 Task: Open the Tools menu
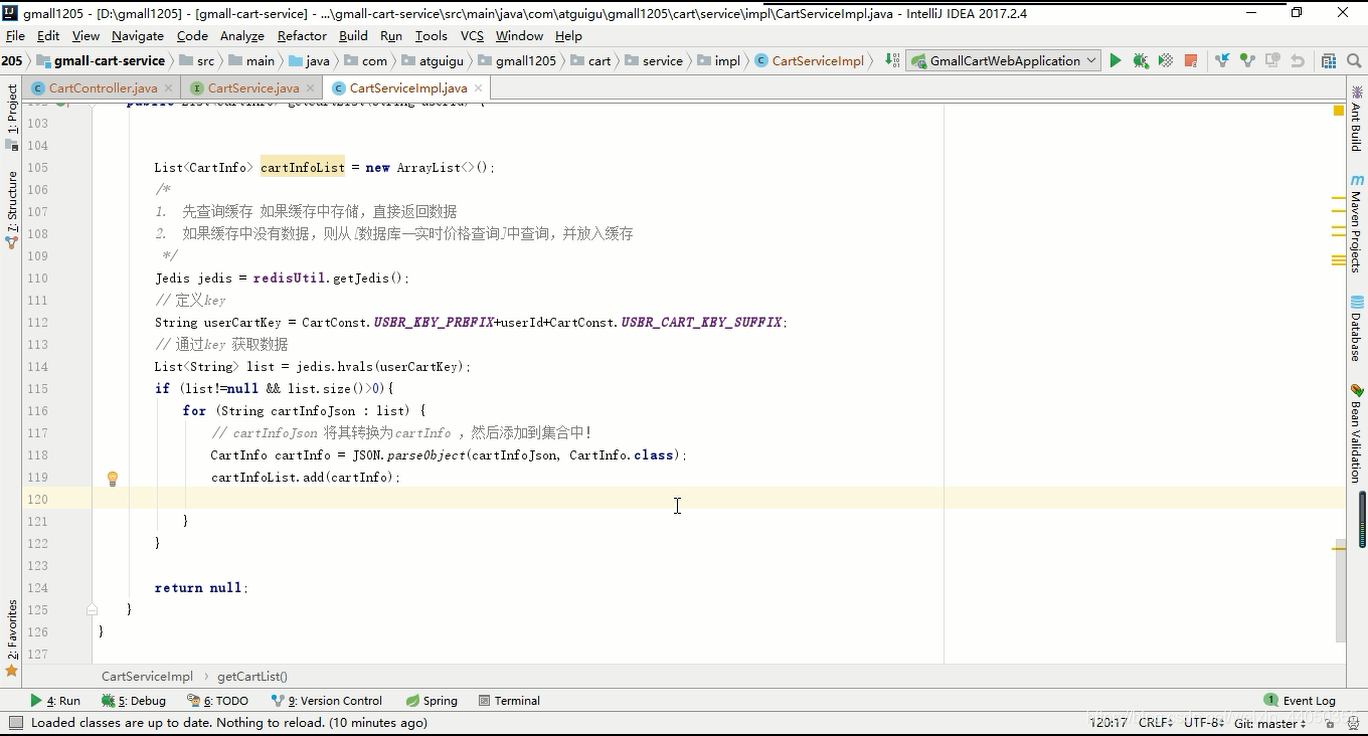click(x=431, y=36)
